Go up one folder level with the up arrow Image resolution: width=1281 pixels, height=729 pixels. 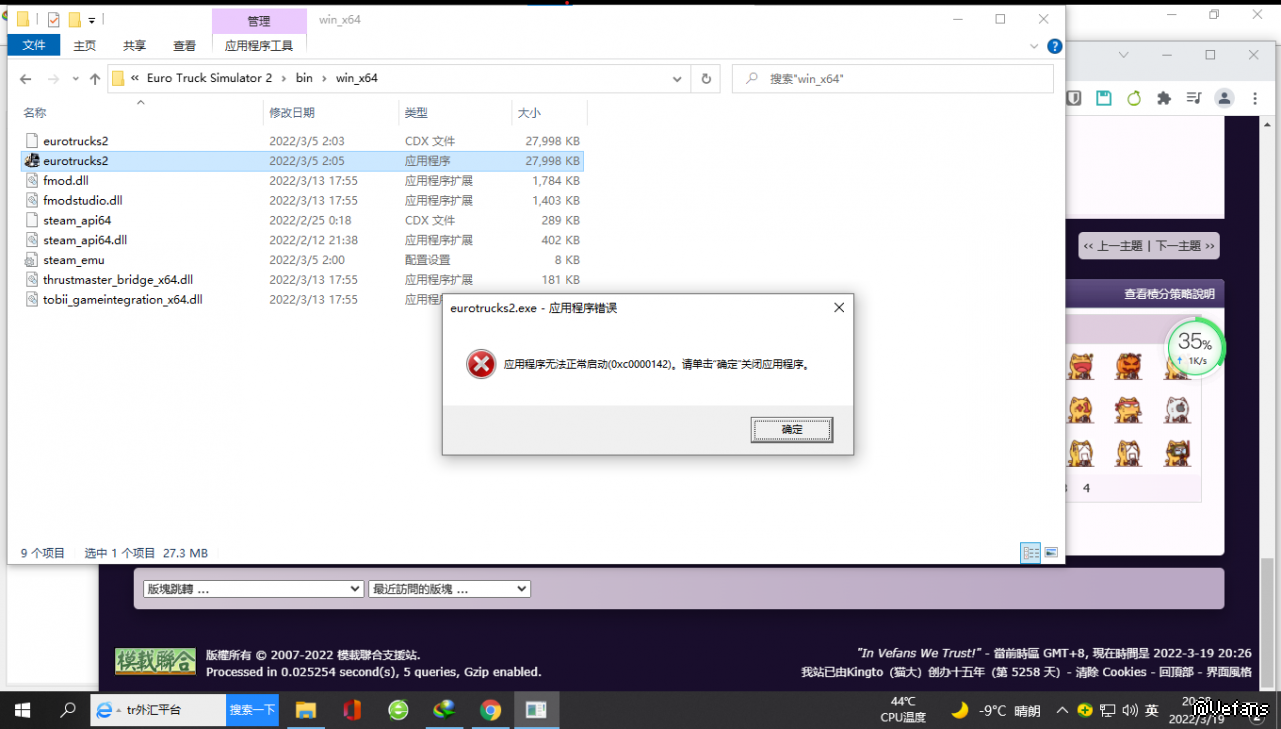95,79
